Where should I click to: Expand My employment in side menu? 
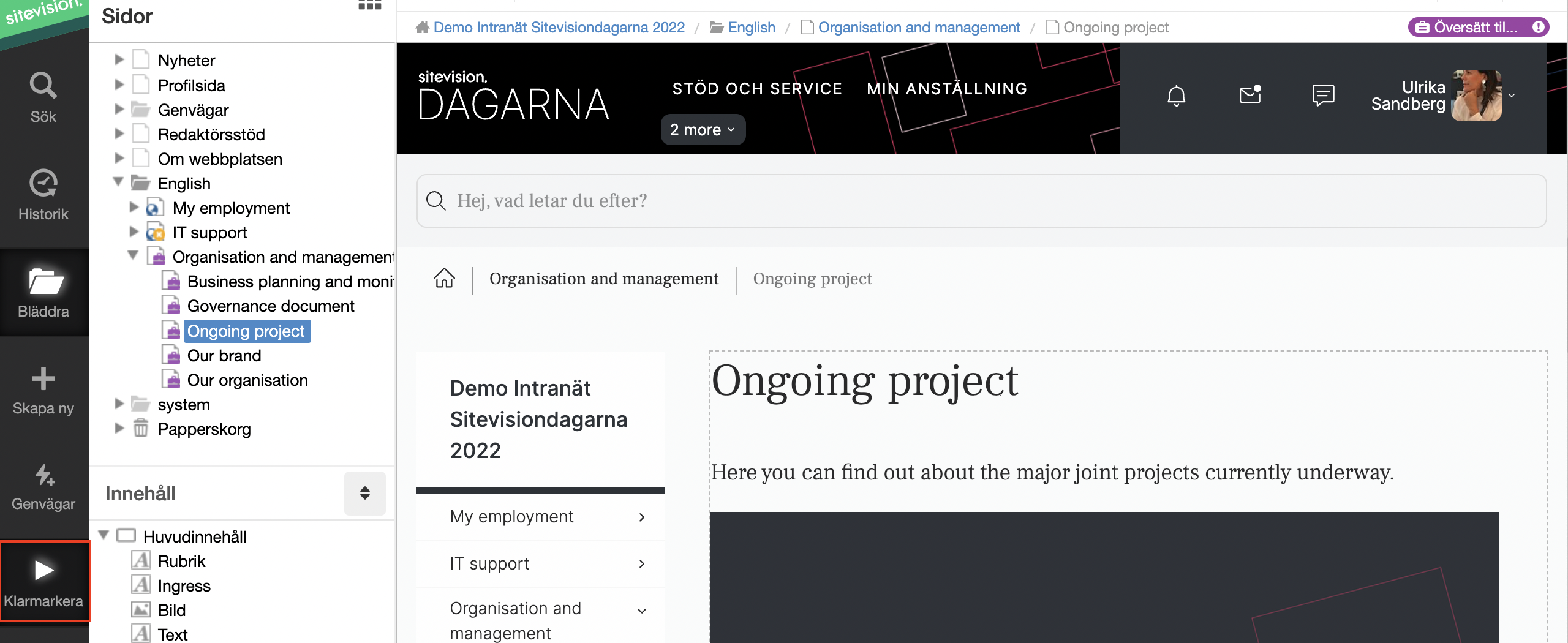(x=642, y=517)
